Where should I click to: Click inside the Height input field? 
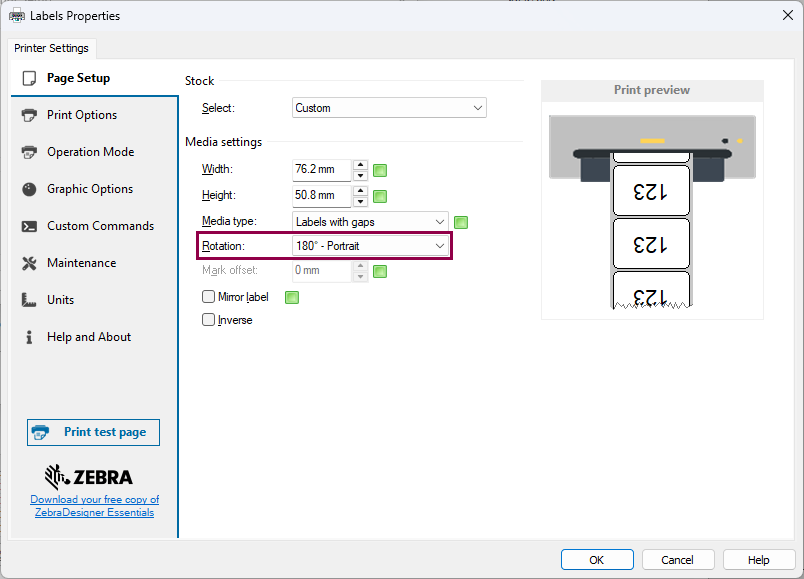321,195
